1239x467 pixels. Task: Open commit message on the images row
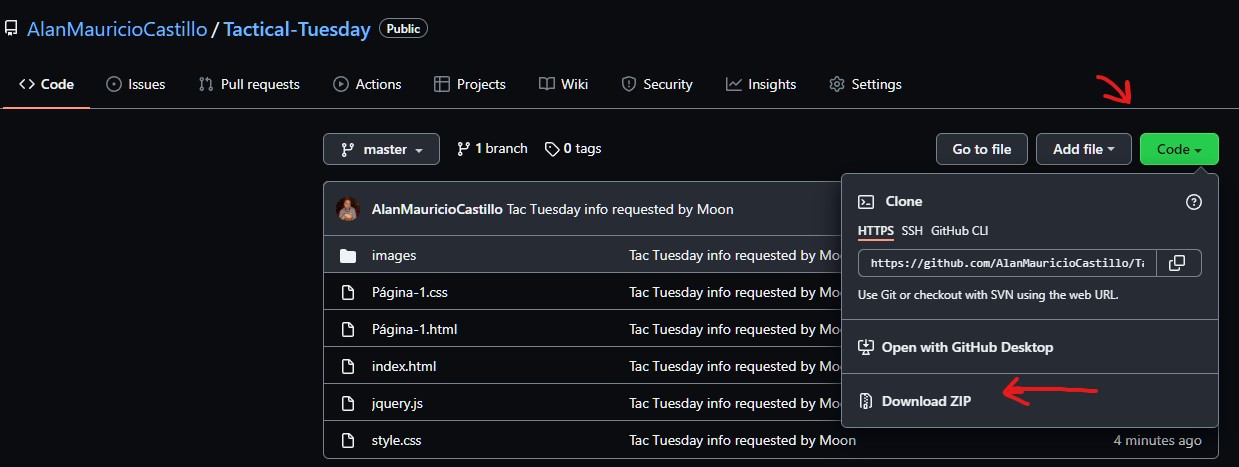point(735,255)
